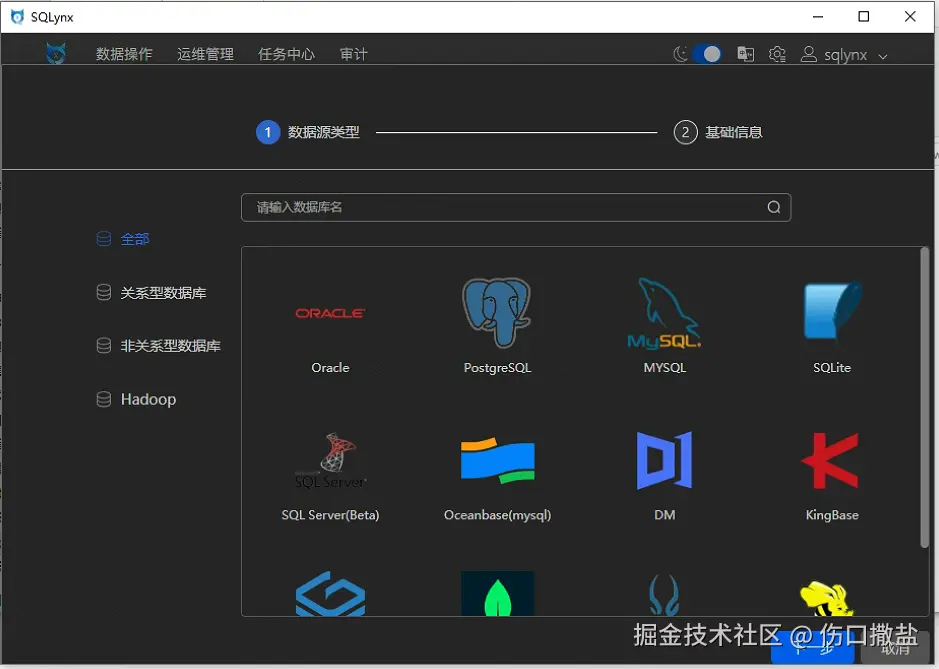939x669 pixels.
Task: Click step 2 基础信息
Action: click(x=718, y=132)
